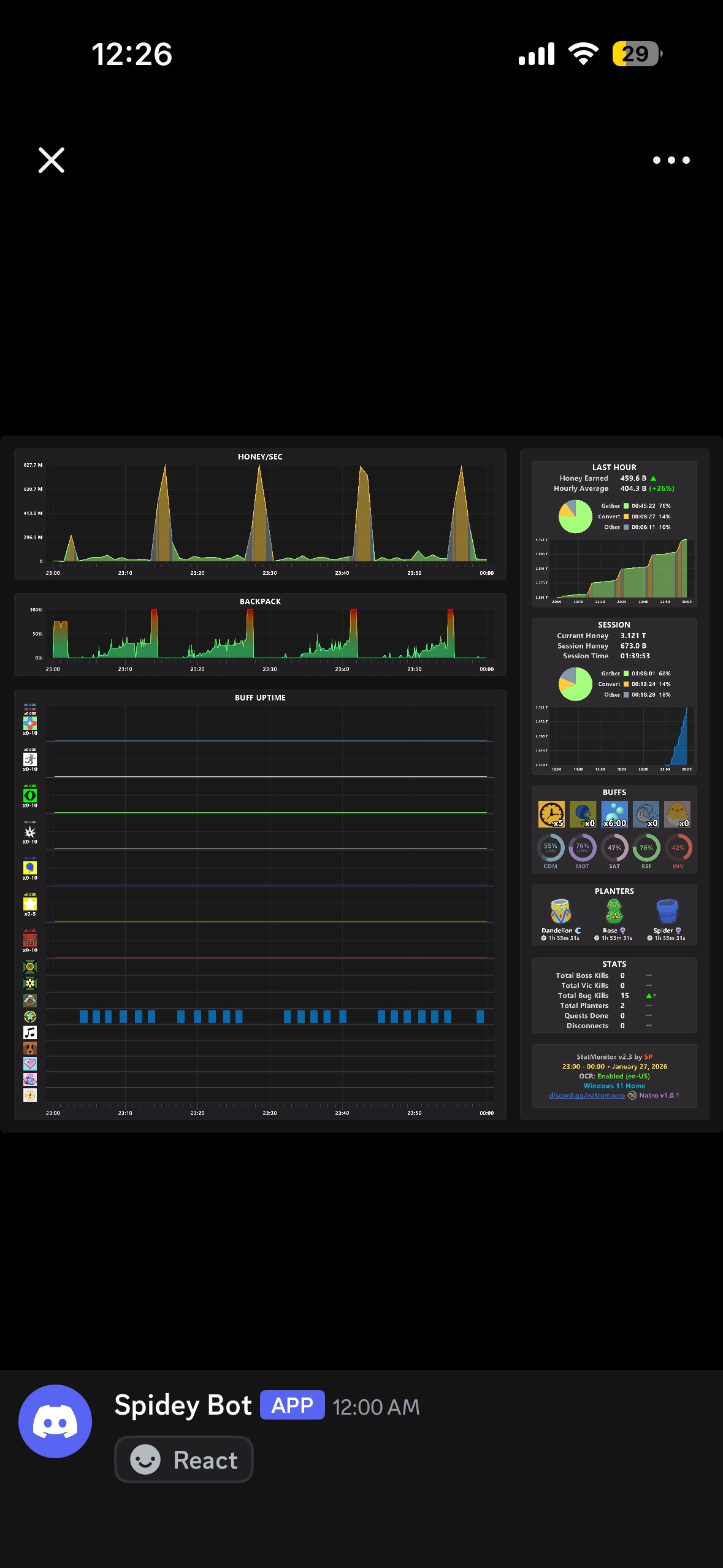Viewport: 723px width, 1568px height.
Task: Click the Last Hour gather pie chart
Action: coord(575,517)
